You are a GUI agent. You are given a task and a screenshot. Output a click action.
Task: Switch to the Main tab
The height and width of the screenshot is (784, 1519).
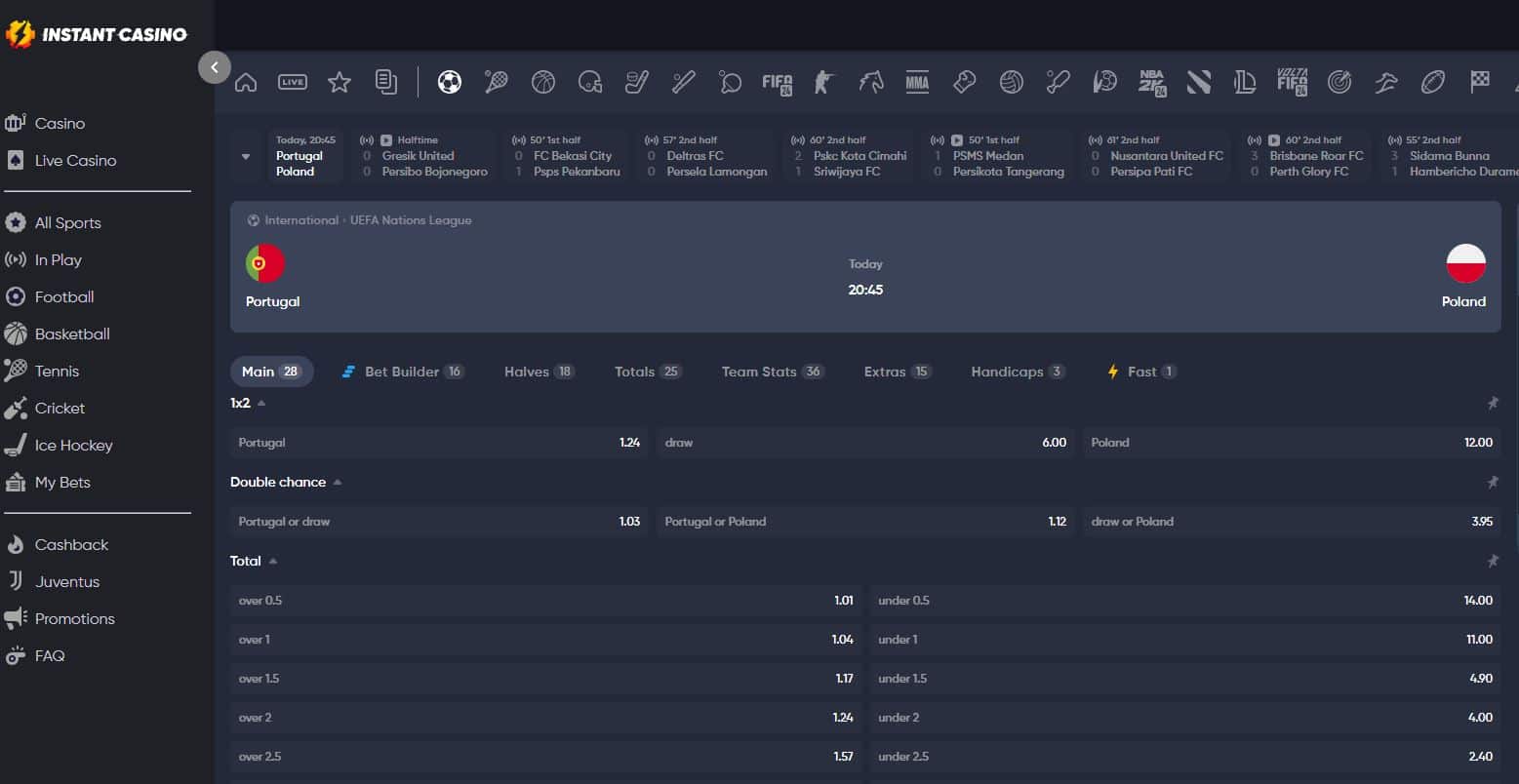(271, 372)
